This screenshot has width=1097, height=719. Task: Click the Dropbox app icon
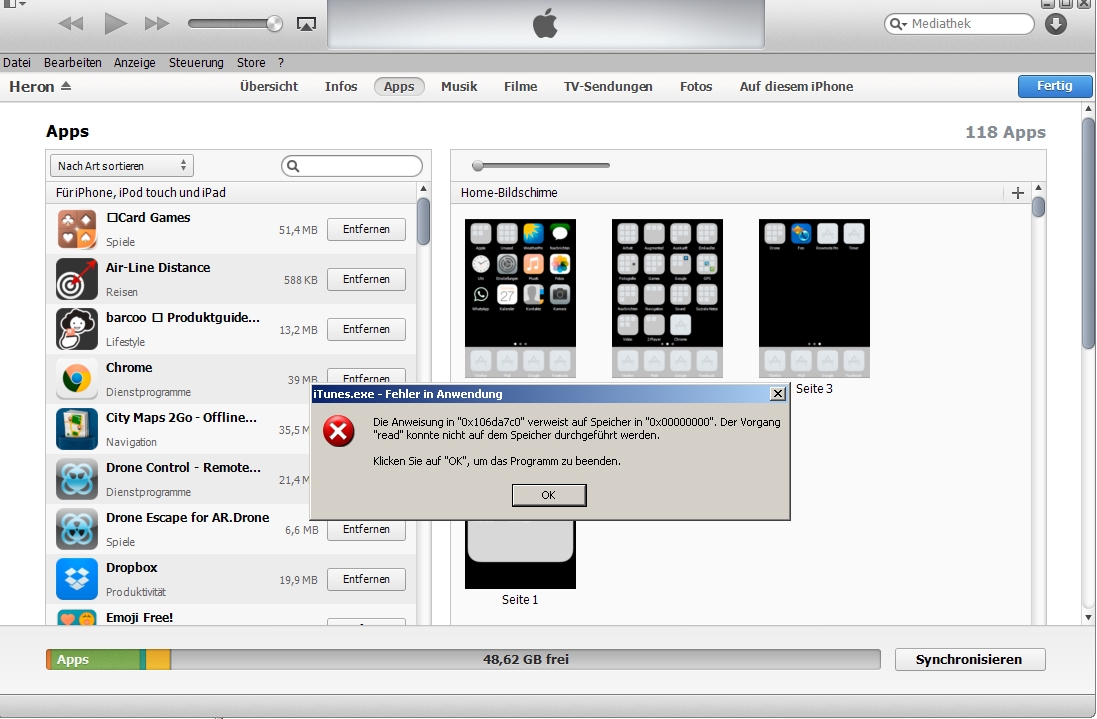tap(77, 579)
